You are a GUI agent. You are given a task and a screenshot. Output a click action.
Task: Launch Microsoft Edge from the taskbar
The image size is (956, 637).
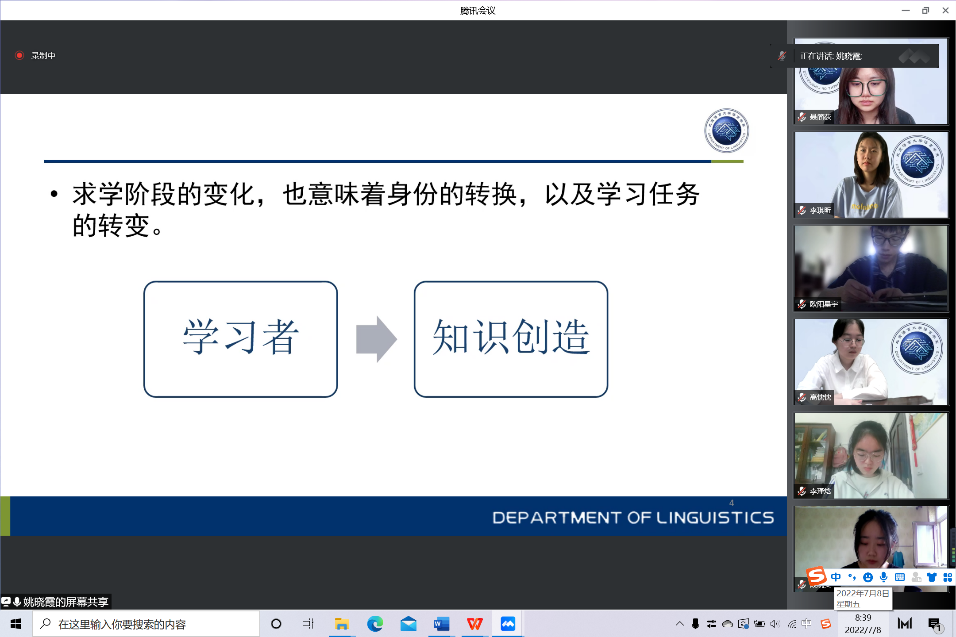tap(375, 624)
